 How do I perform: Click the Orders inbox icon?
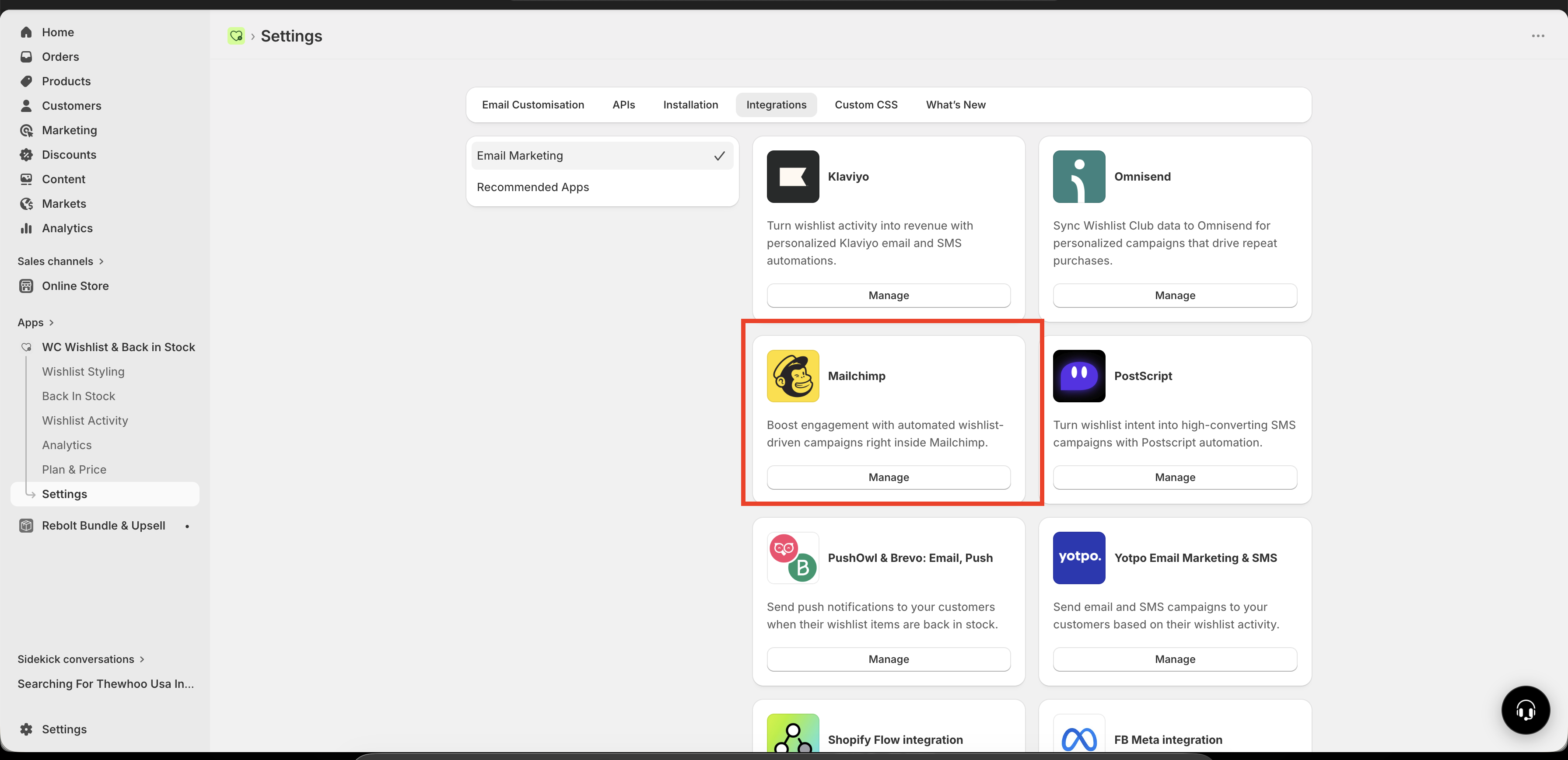tap(26, 56)
